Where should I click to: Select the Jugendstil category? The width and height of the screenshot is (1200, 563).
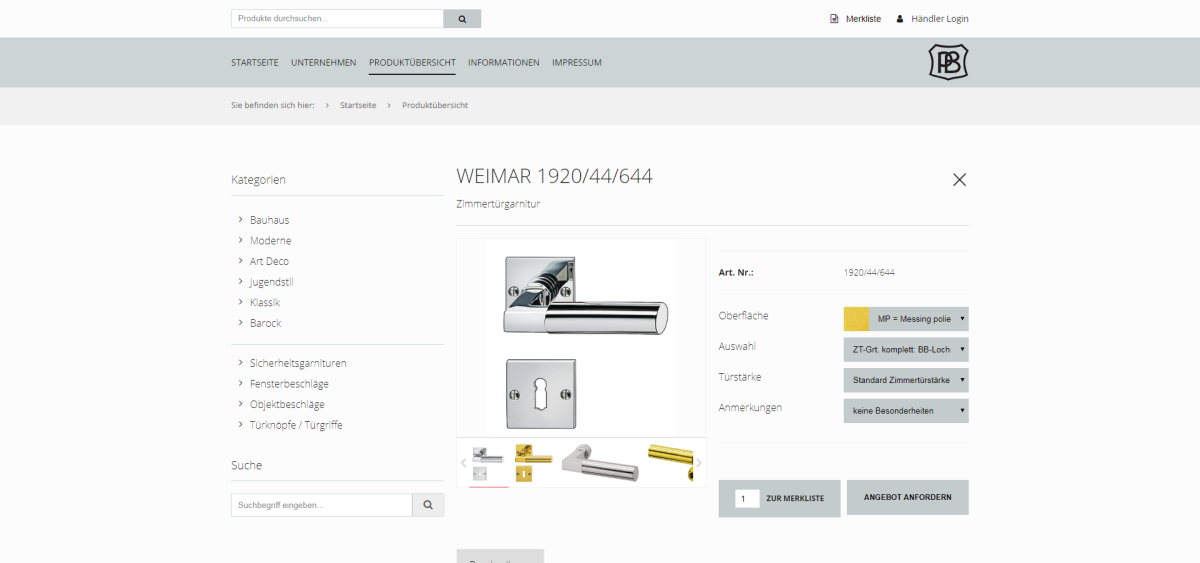[x=272, y=282]
